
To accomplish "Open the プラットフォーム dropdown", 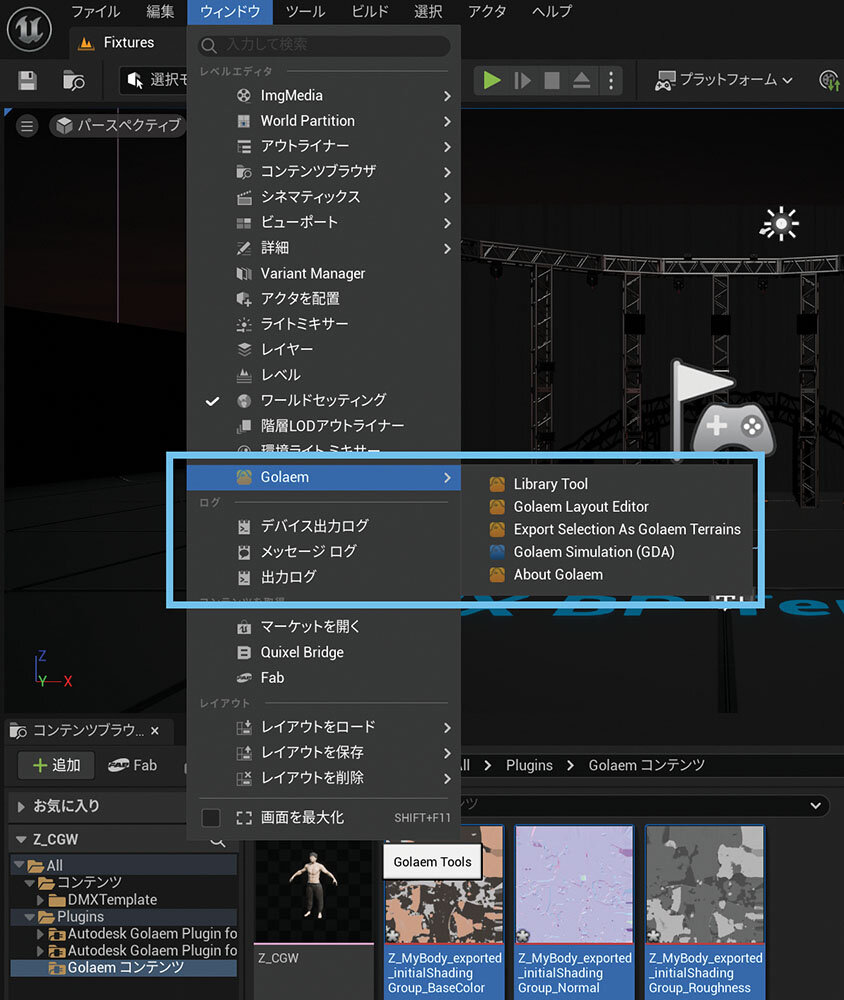I will [724, 80].
